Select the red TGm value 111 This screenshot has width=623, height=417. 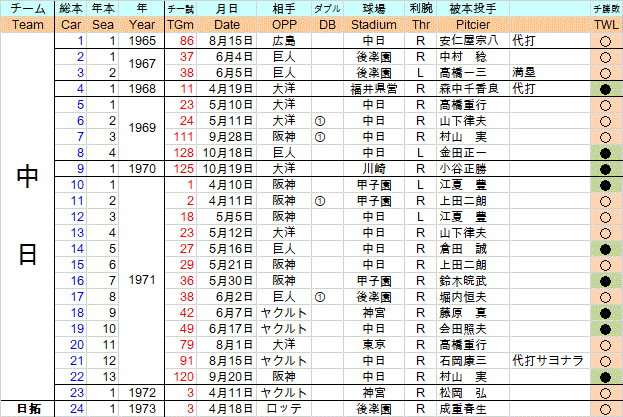click(184, 137)
